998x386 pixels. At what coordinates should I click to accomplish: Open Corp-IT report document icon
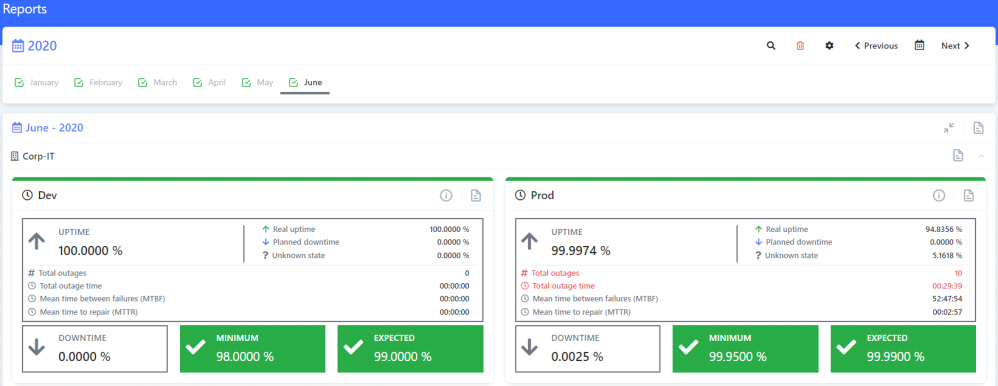click(x=958, y=155)
